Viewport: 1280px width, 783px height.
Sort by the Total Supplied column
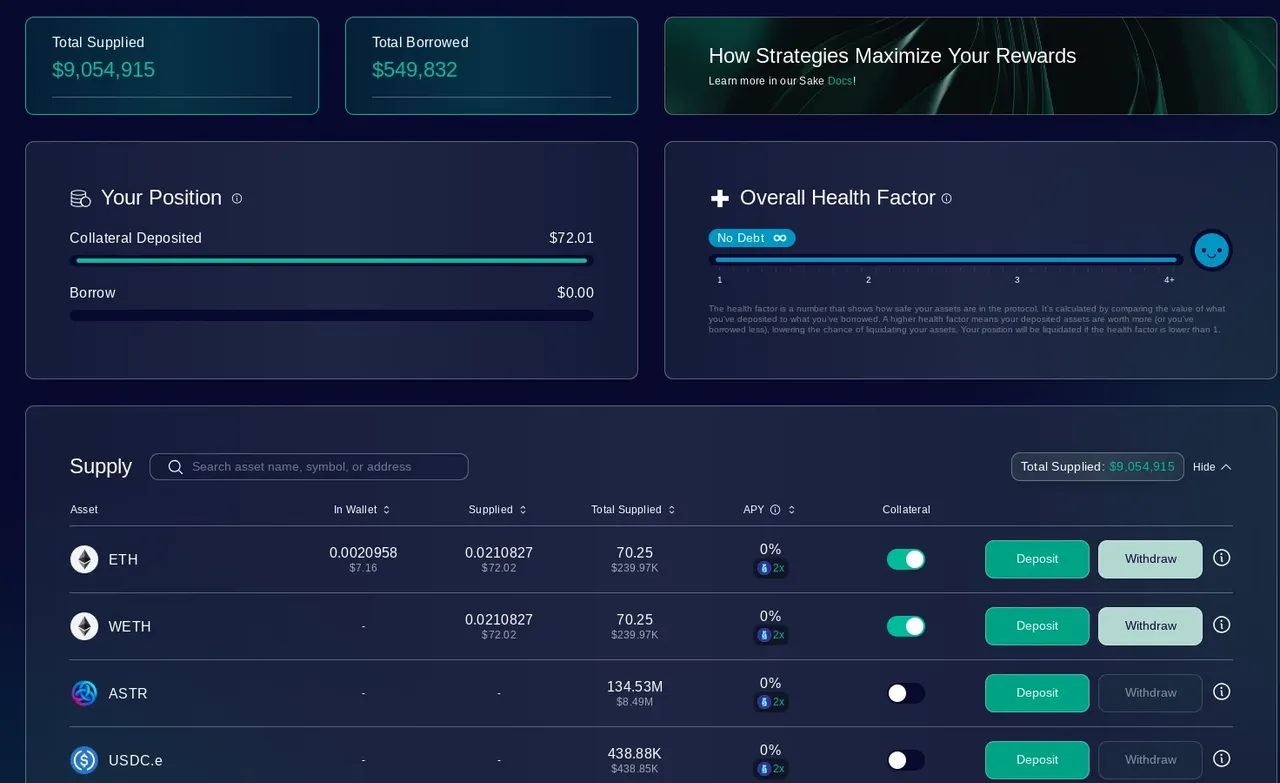[633, 510]
